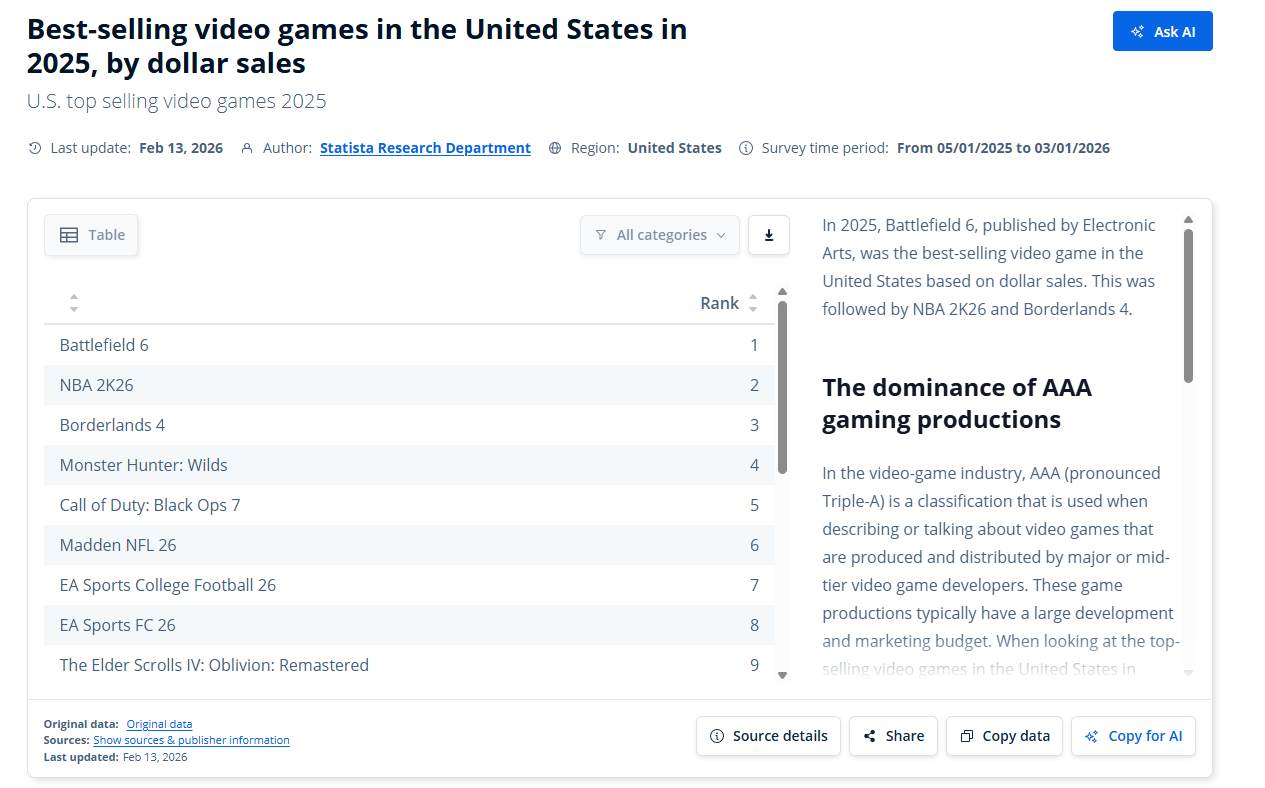Click the table scroll down arrow
Screen dimensions: 1265x788
782,675
